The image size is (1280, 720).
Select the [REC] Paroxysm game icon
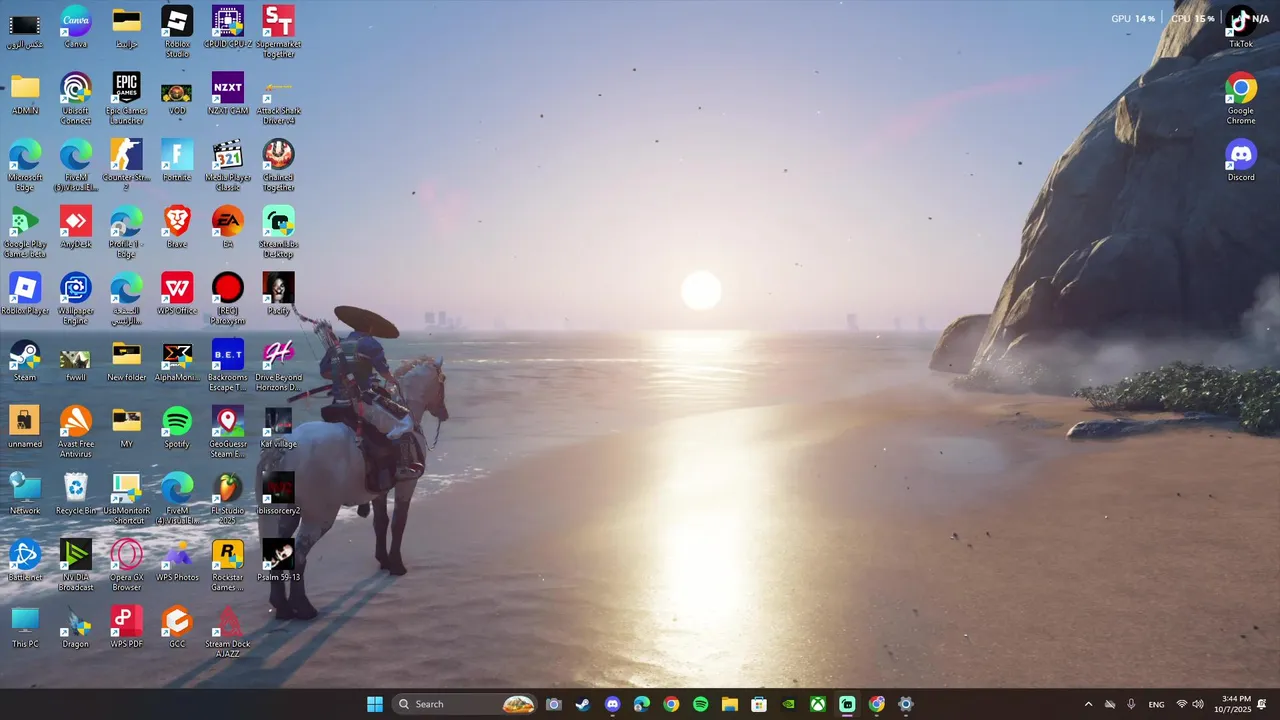click(228, 299)
